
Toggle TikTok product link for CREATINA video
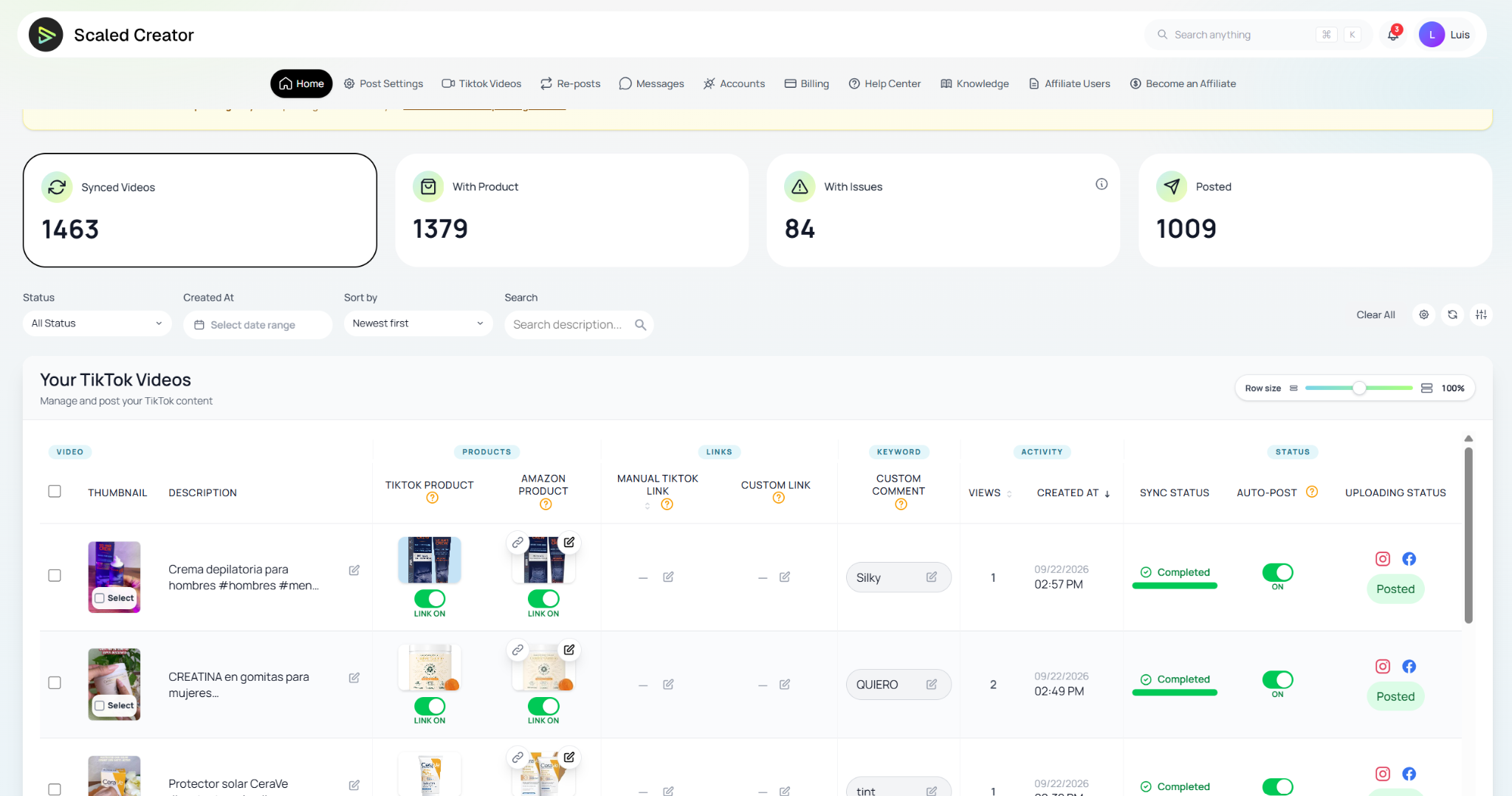click(430, 706)
